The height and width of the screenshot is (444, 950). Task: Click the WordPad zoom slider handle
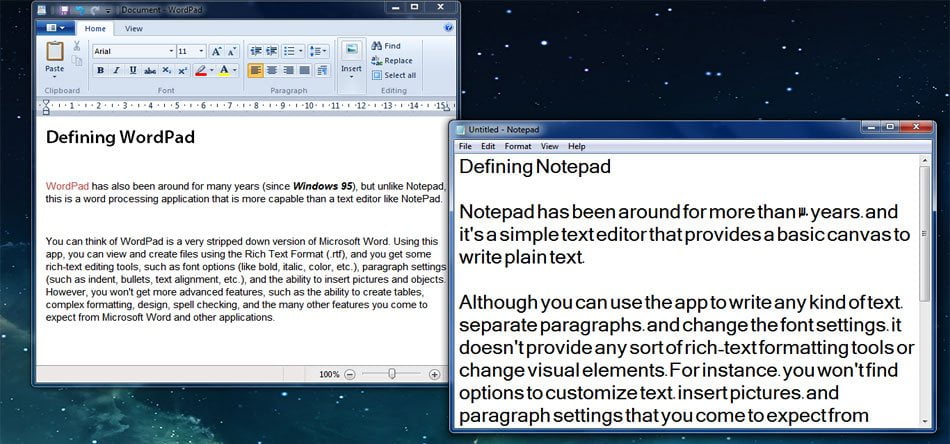coord(392,374)
